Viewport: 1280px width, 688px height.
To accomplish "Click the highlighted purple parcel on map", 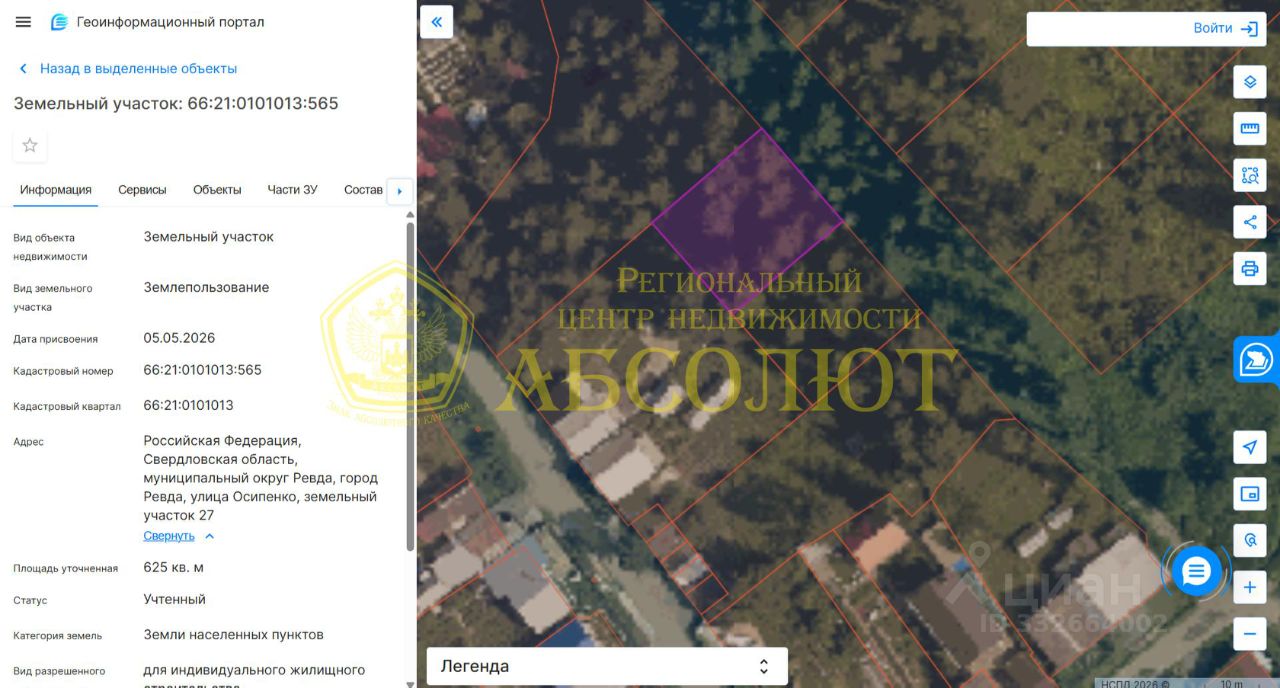I will point(748,220).
